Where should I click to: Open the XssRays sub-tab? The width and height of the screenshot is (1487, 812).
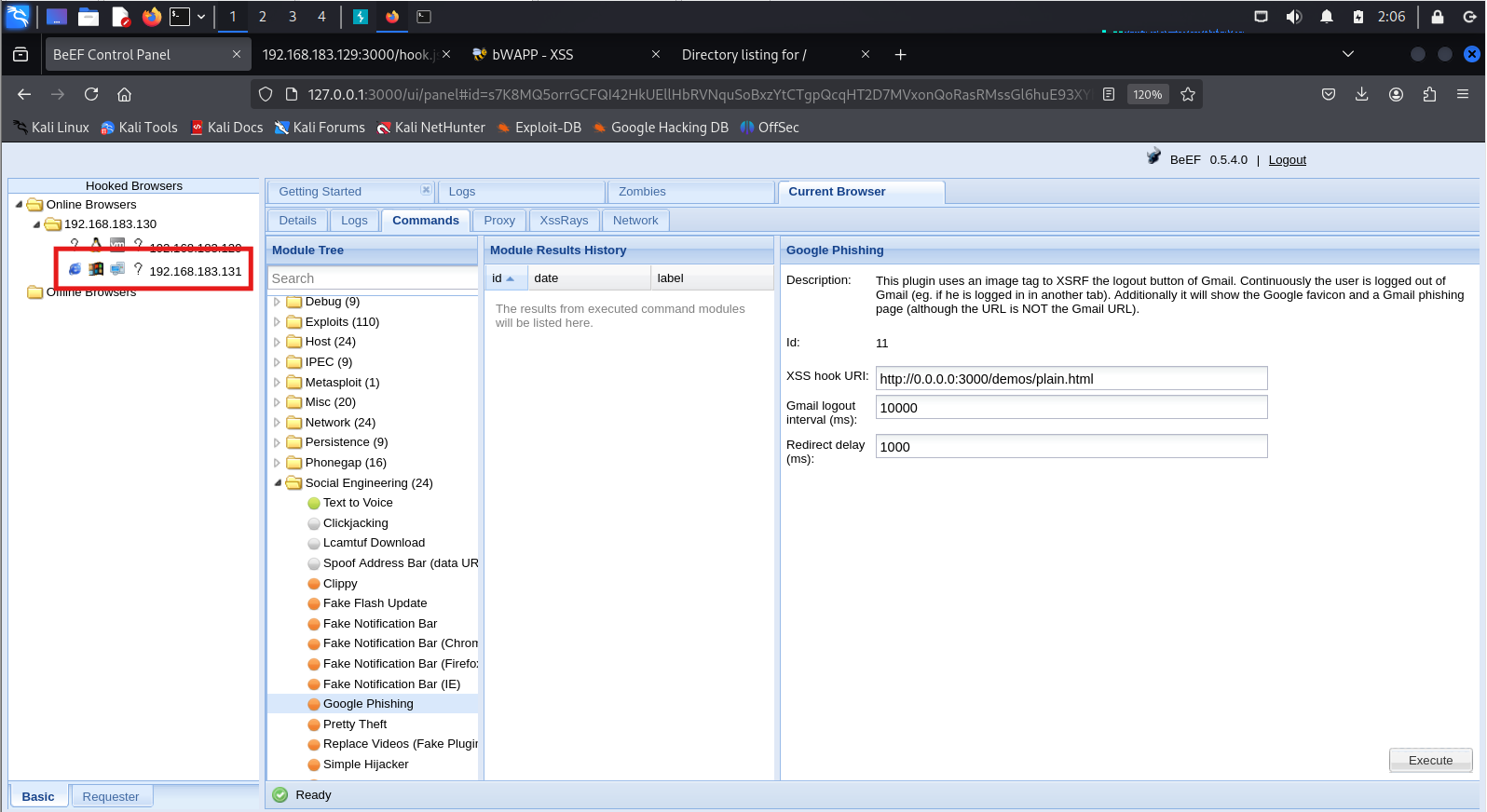point(565,221)
